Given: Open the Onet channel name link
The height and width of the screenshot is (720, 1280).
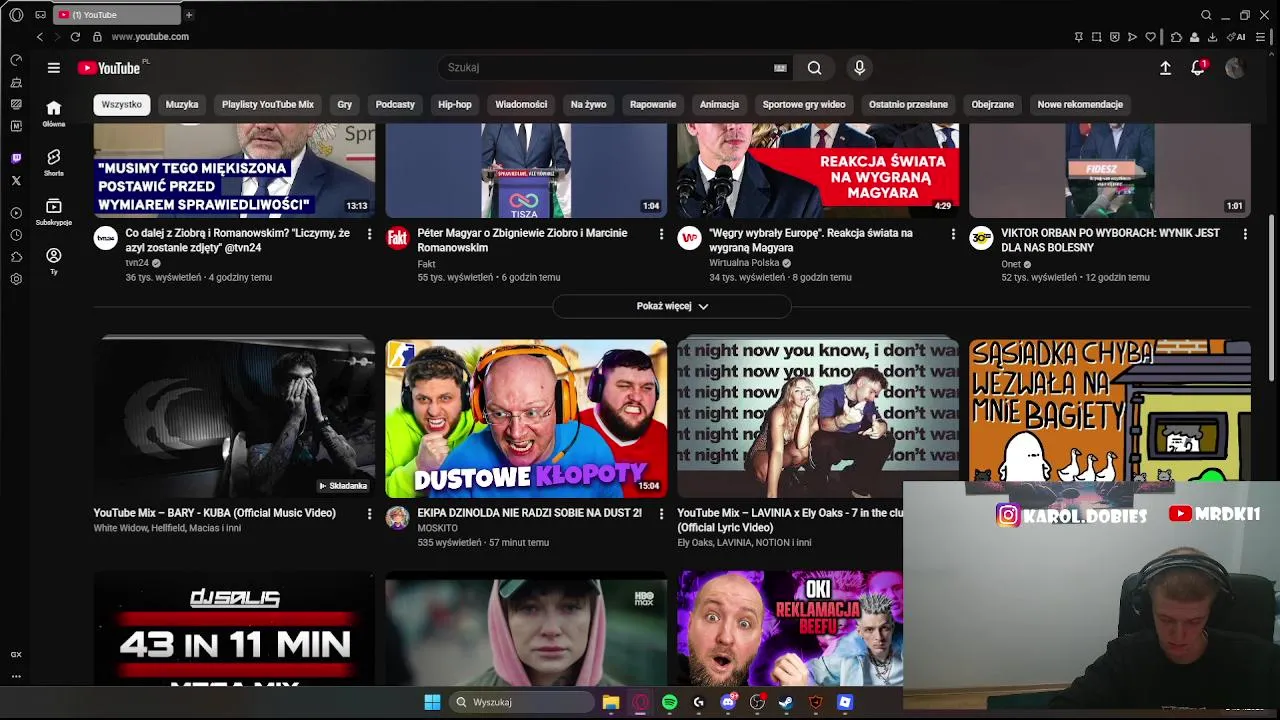Looking at the screenshot, I should (x=1011, y=265).
